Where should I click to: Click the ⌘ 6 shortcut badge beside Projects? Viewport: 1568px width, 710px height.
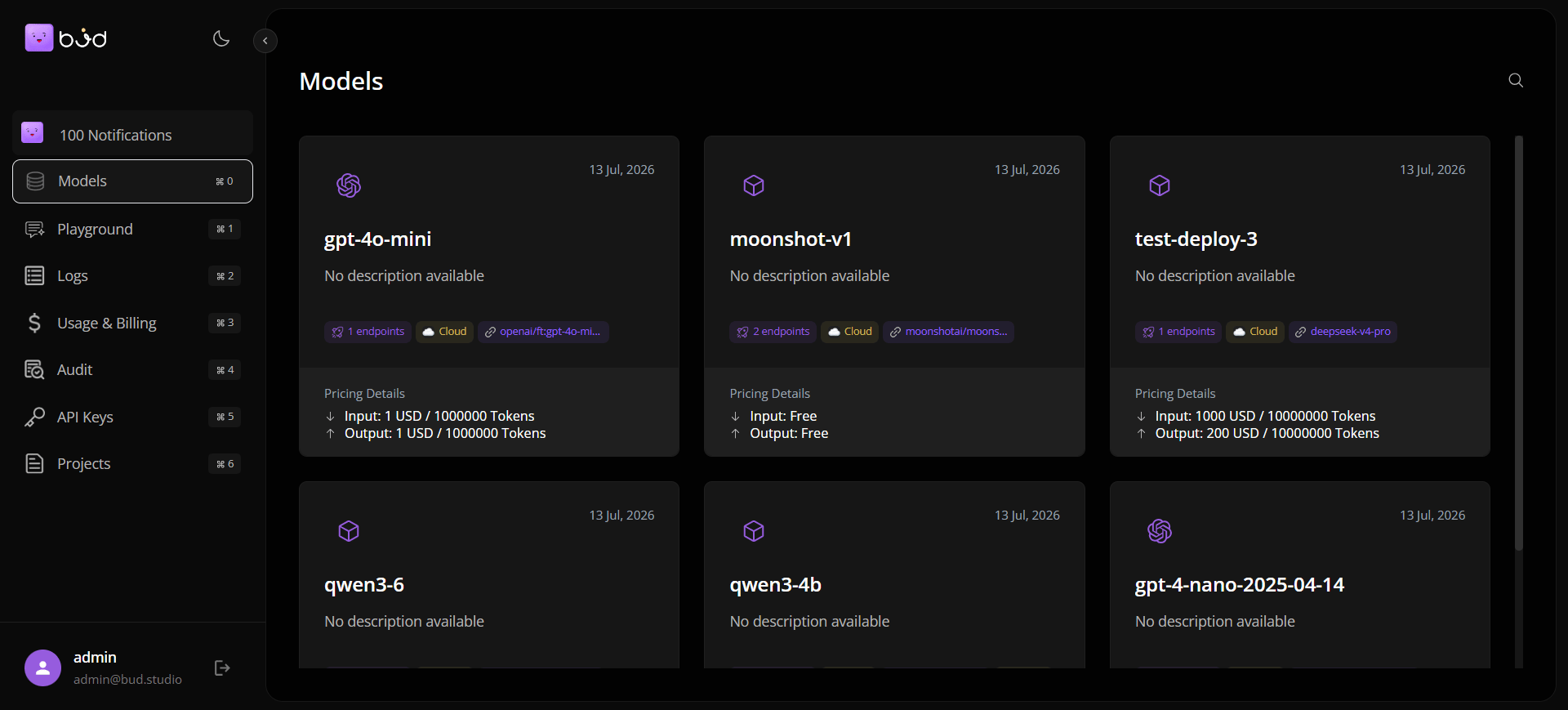[225, 464]
